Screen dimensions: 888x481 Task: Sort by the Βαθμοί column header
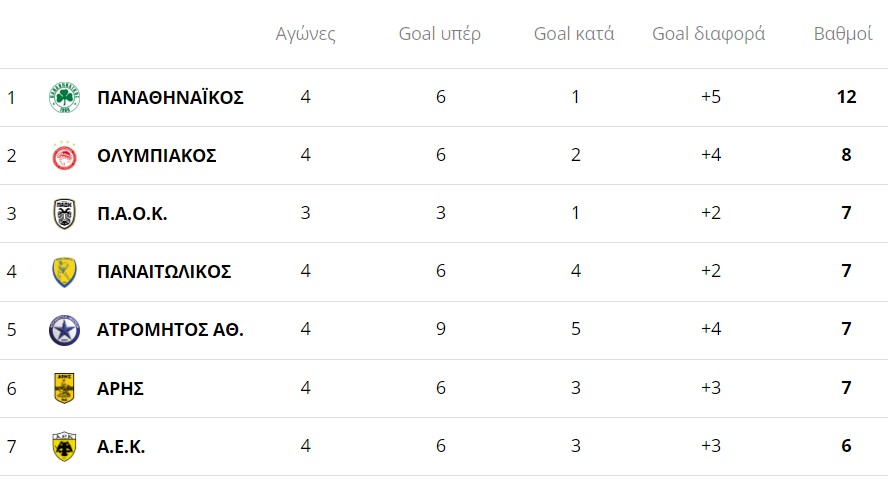click(x=843, y=34)
